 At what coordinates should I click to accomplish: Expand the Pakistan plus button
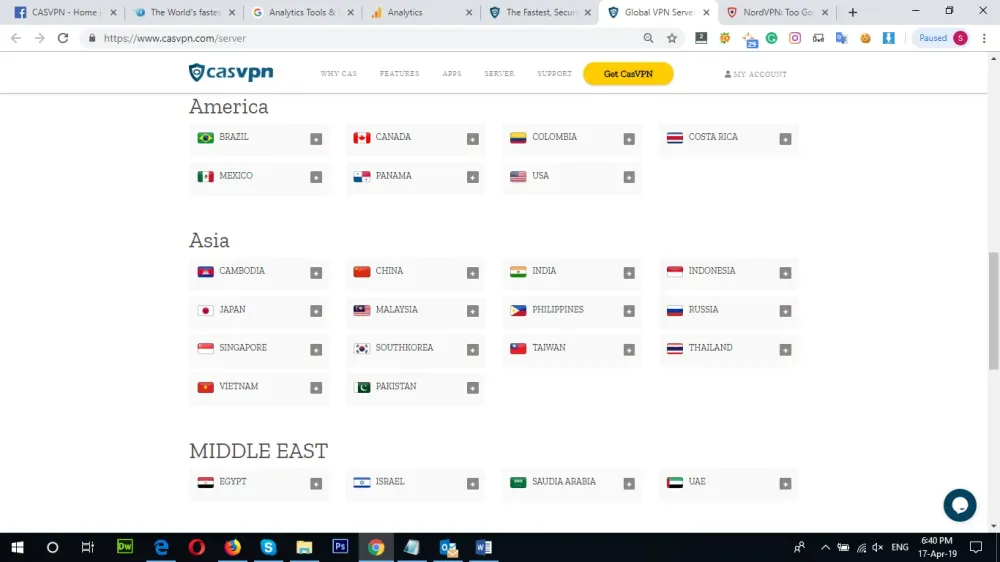click(x=473, y=388)
